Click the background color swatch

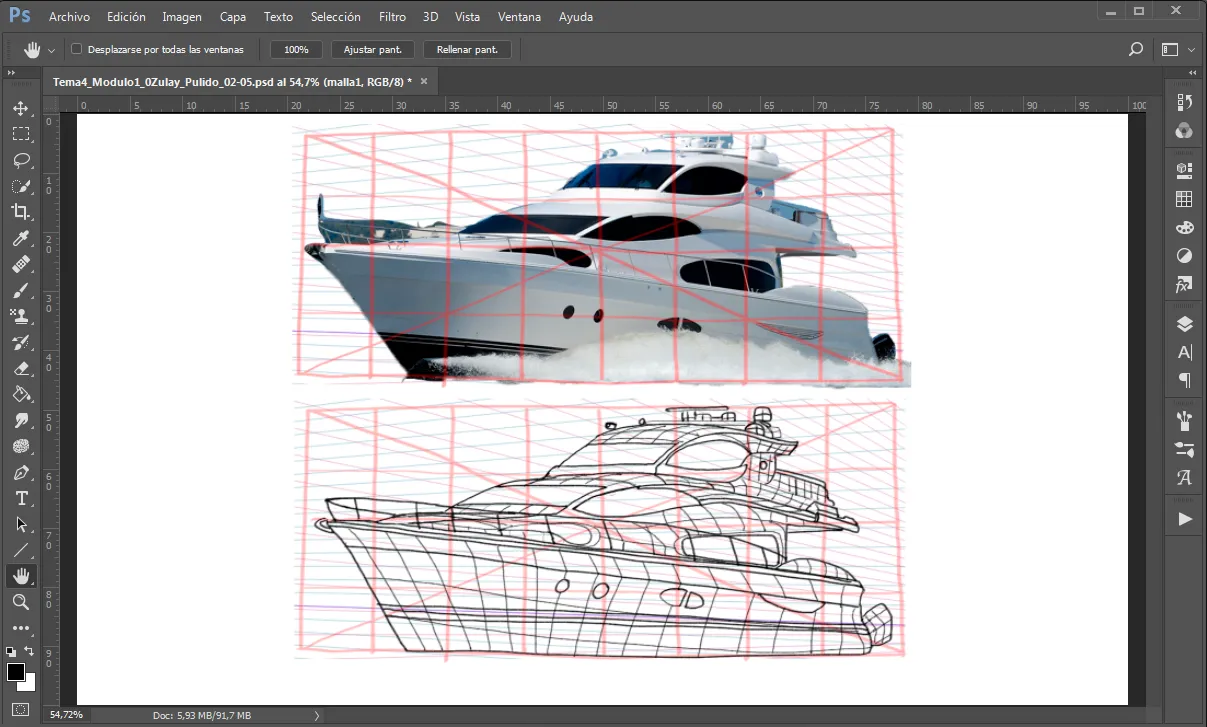(x=30, y=685)
